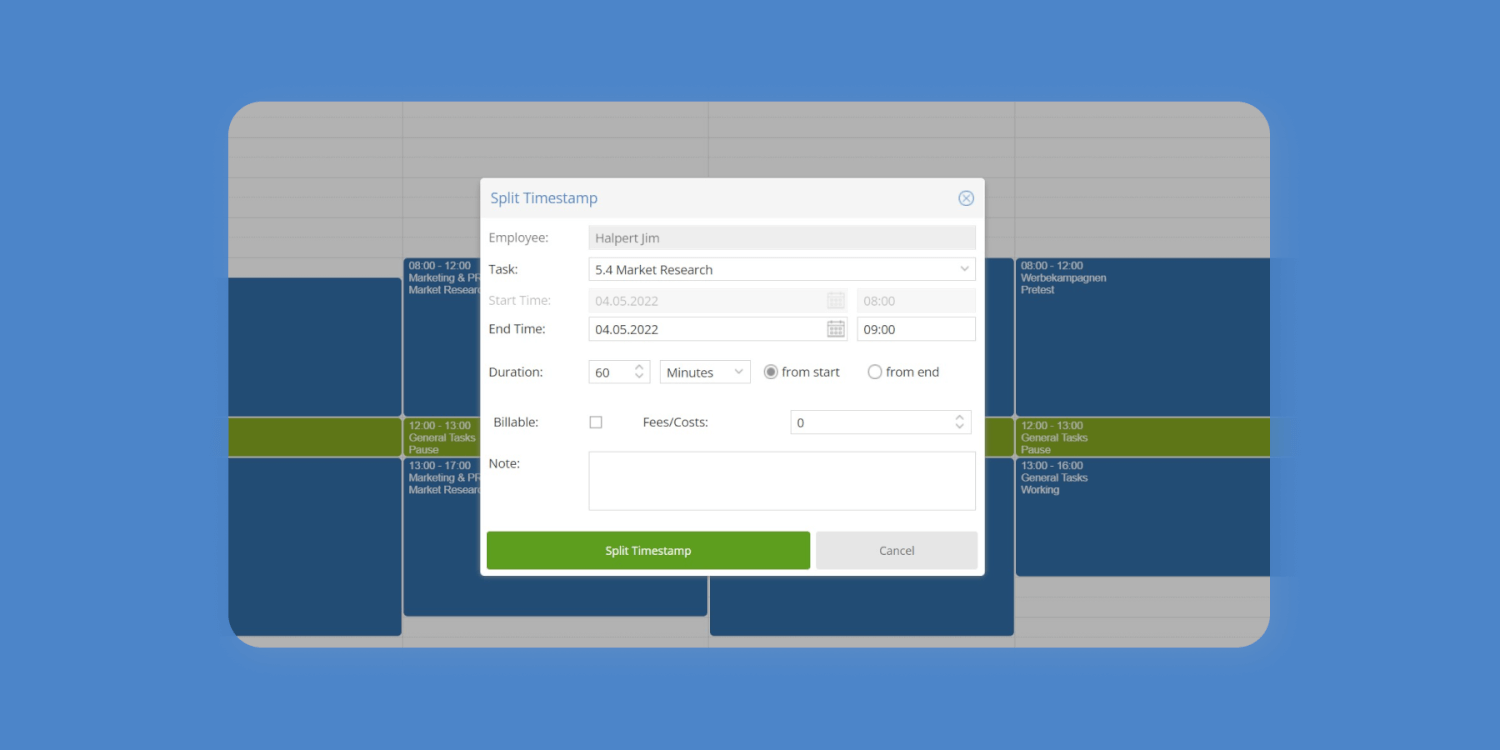Screen dimensions: 1500x750
Task: Close the Split Timestamp dialog
Action: 966,198
